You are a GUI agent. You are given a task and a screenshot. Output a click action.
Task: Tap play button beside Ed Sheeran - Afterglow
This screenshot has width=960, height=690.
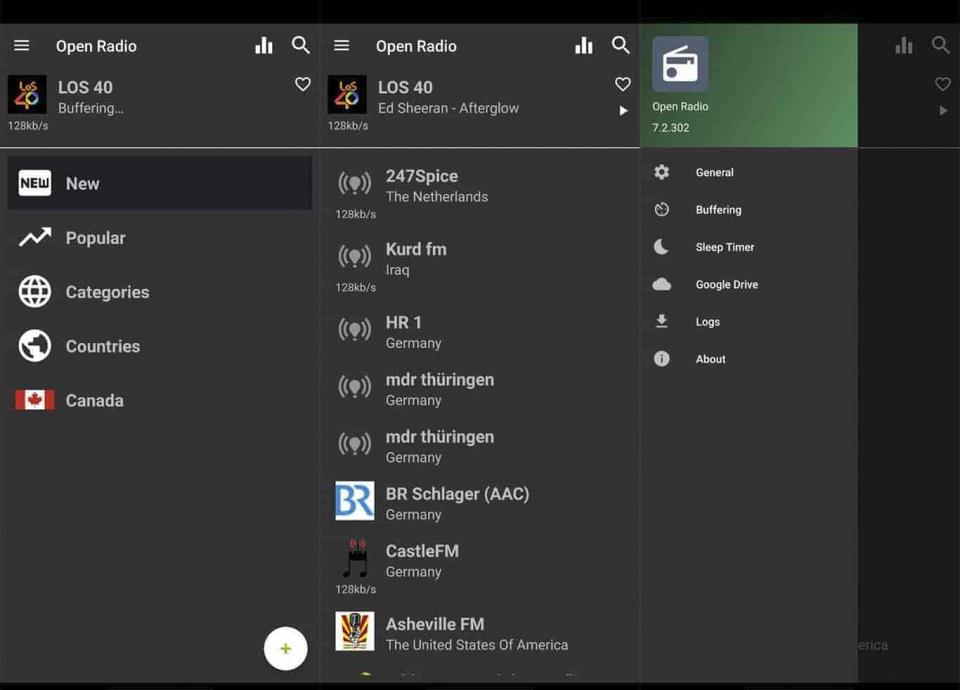[x=623, y=111]
